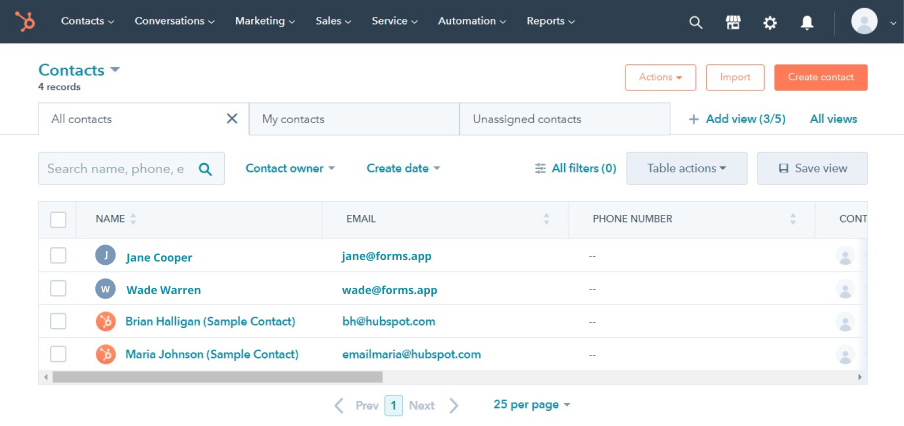The width and height of the screenshot is (904, 426).
Task: Open the 25 per page dropdown
Action: coord(532,405)
